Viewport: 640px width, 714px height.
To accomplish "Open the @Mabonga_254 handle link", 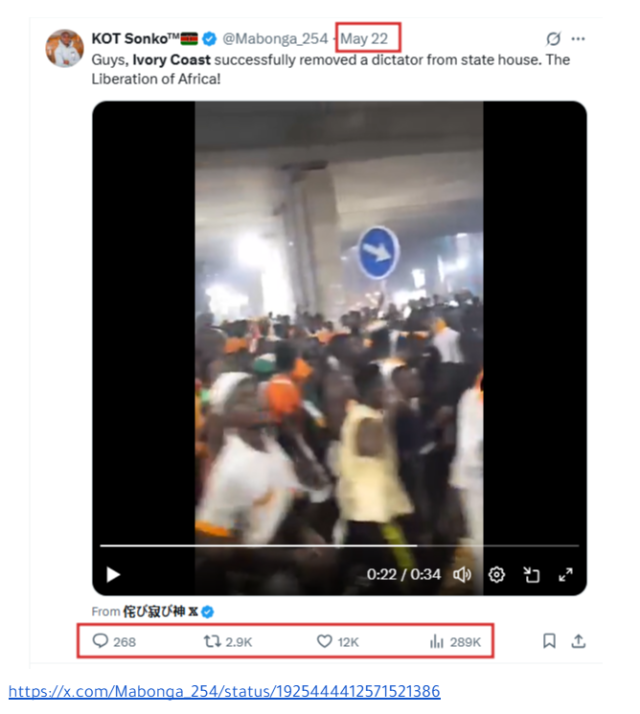I will point(275,39).
